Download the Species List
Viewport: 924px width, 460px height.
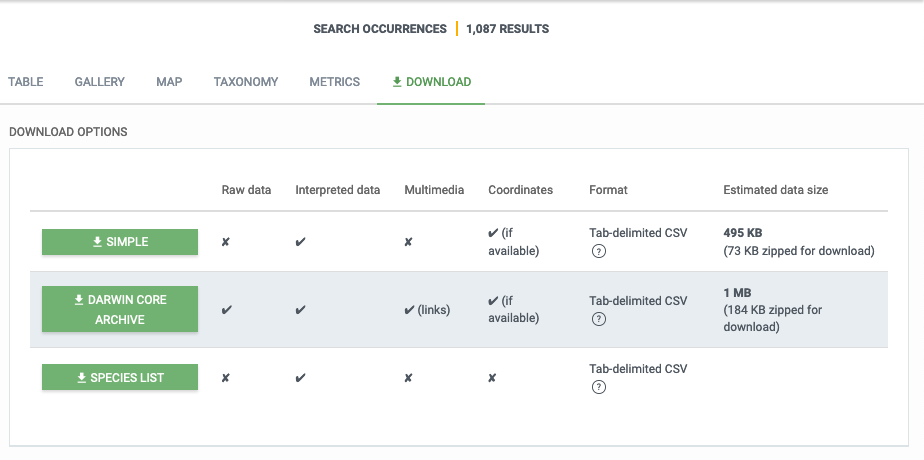pyautogui.click(x=120, y=378)
